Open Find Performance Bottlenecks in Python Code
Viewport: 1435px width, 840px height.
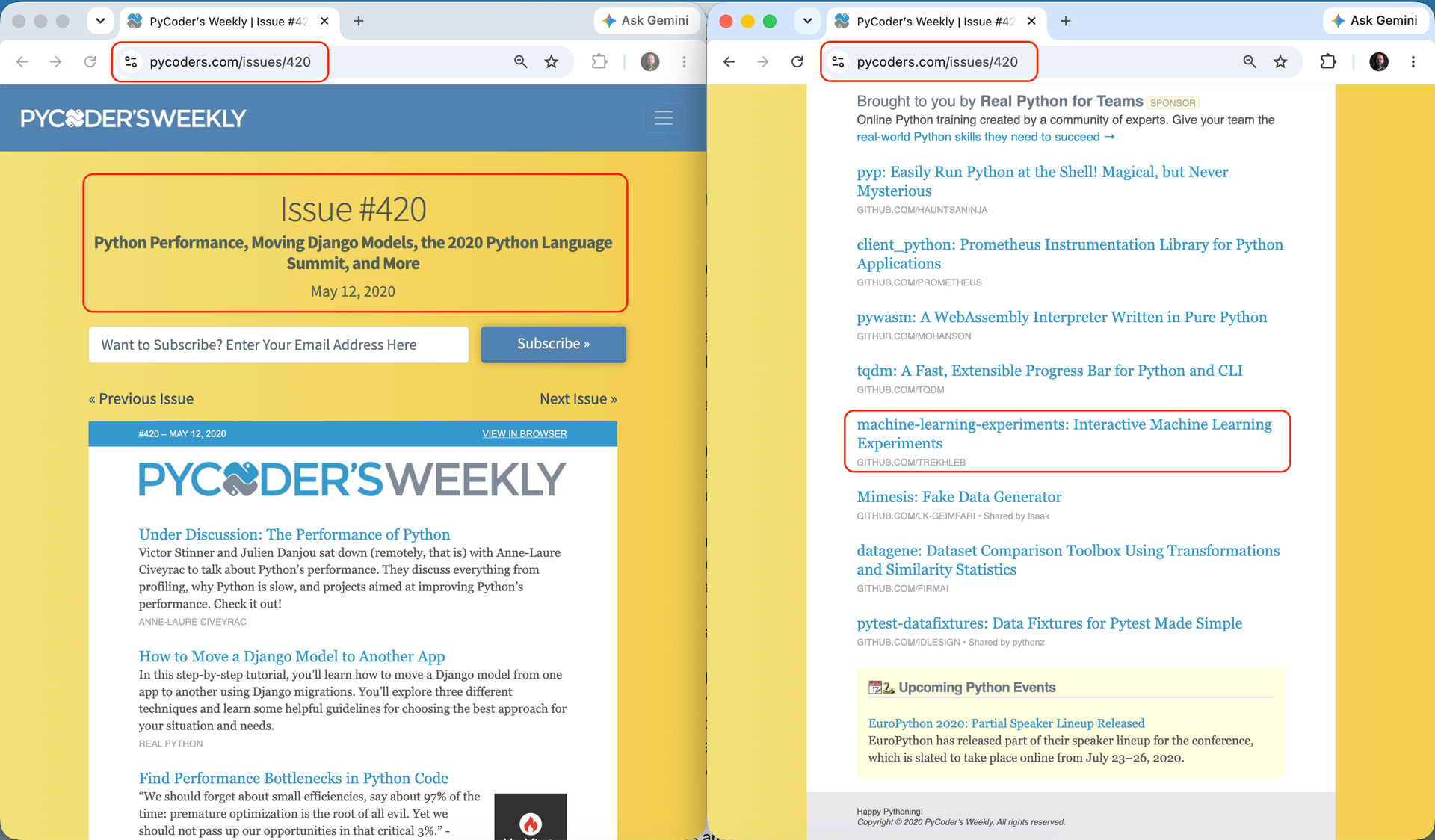(x=294, y=778)
